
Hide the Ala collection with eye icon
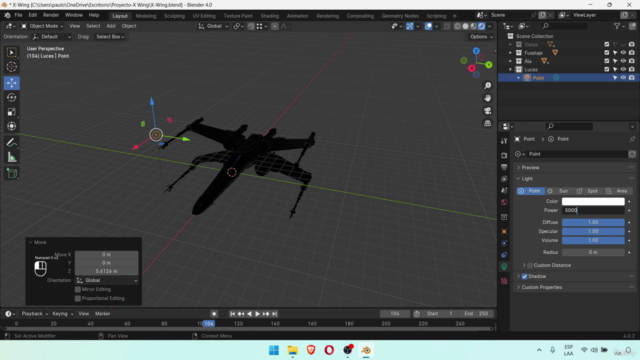click(623, 61)
